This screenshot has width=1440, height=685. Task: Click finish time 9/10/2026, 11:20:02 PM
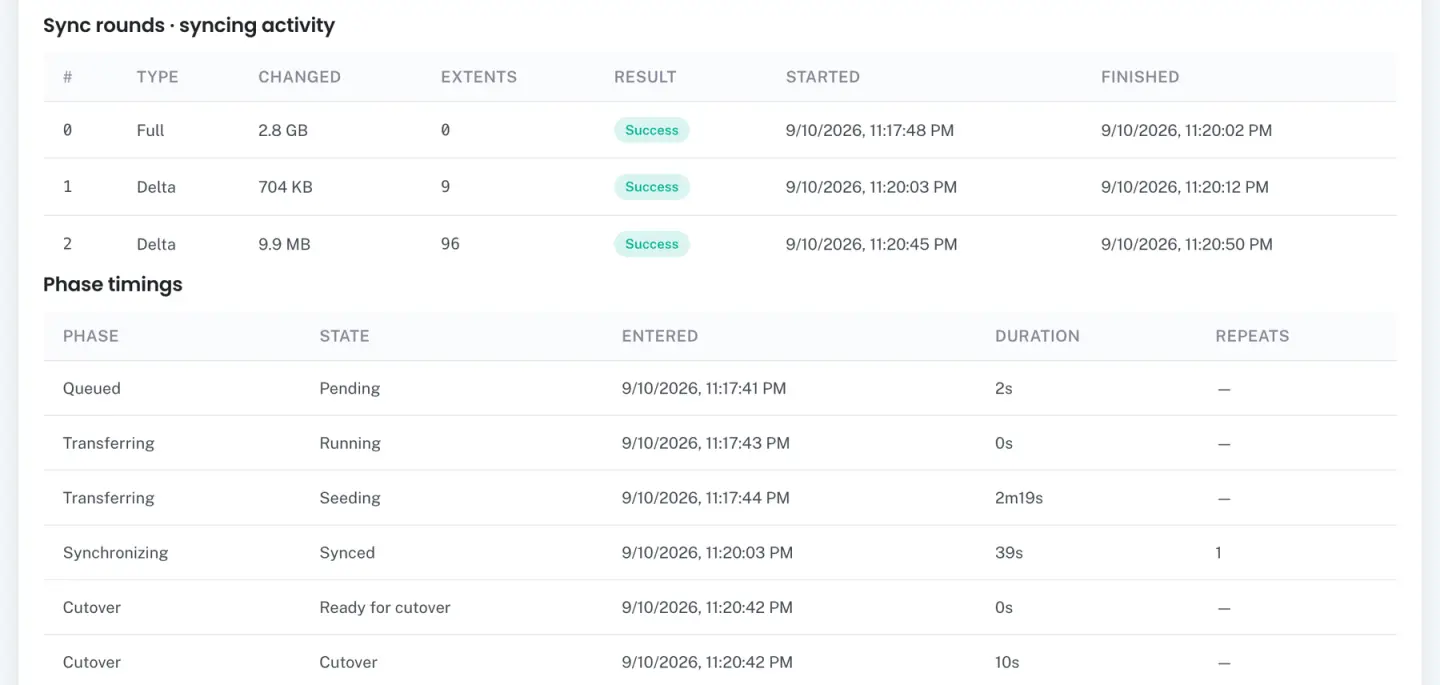(x=1186, y=130)
